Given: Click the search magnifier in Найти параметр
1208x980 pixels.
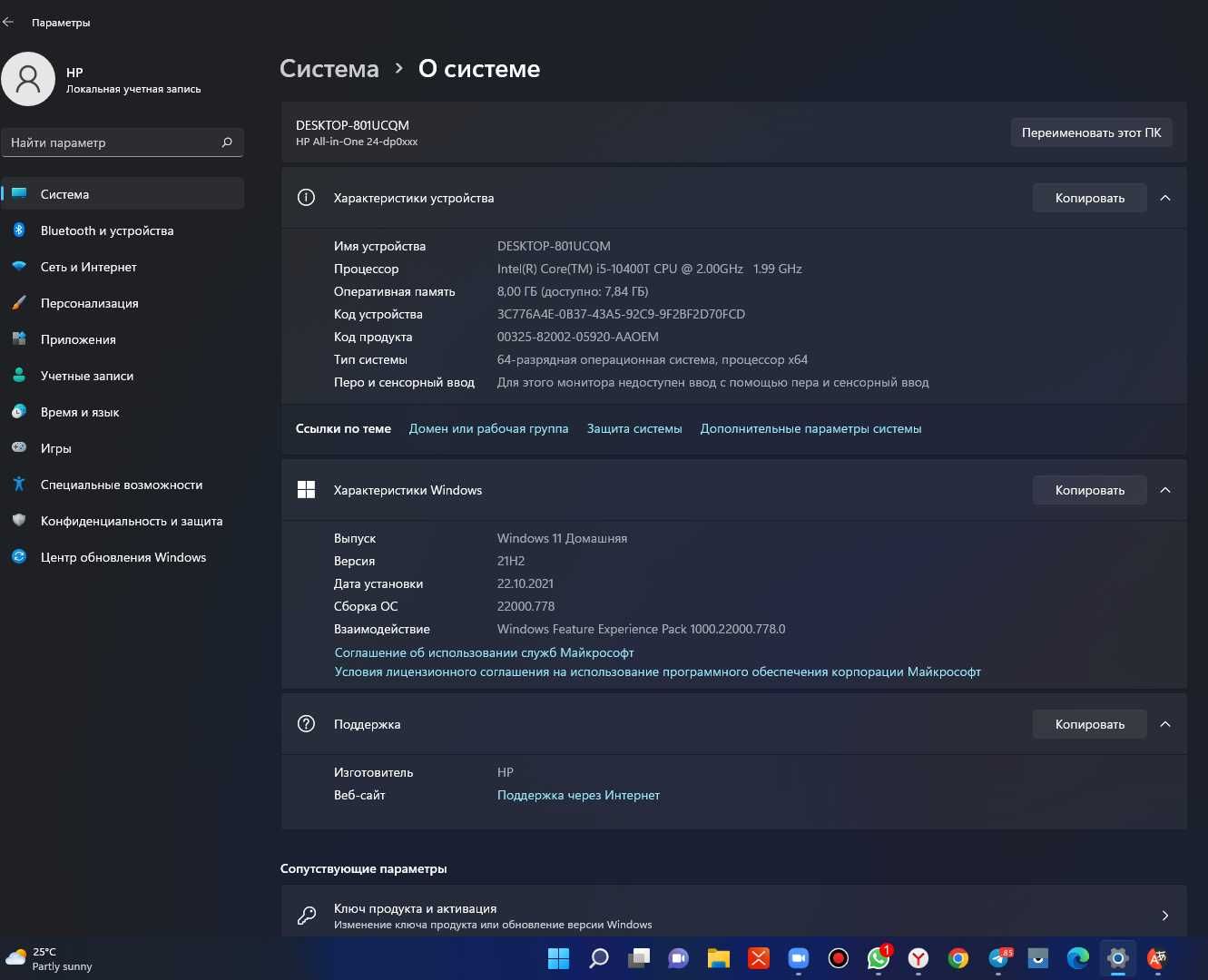Looking at the screenshot, I should (x=227, y=142).
